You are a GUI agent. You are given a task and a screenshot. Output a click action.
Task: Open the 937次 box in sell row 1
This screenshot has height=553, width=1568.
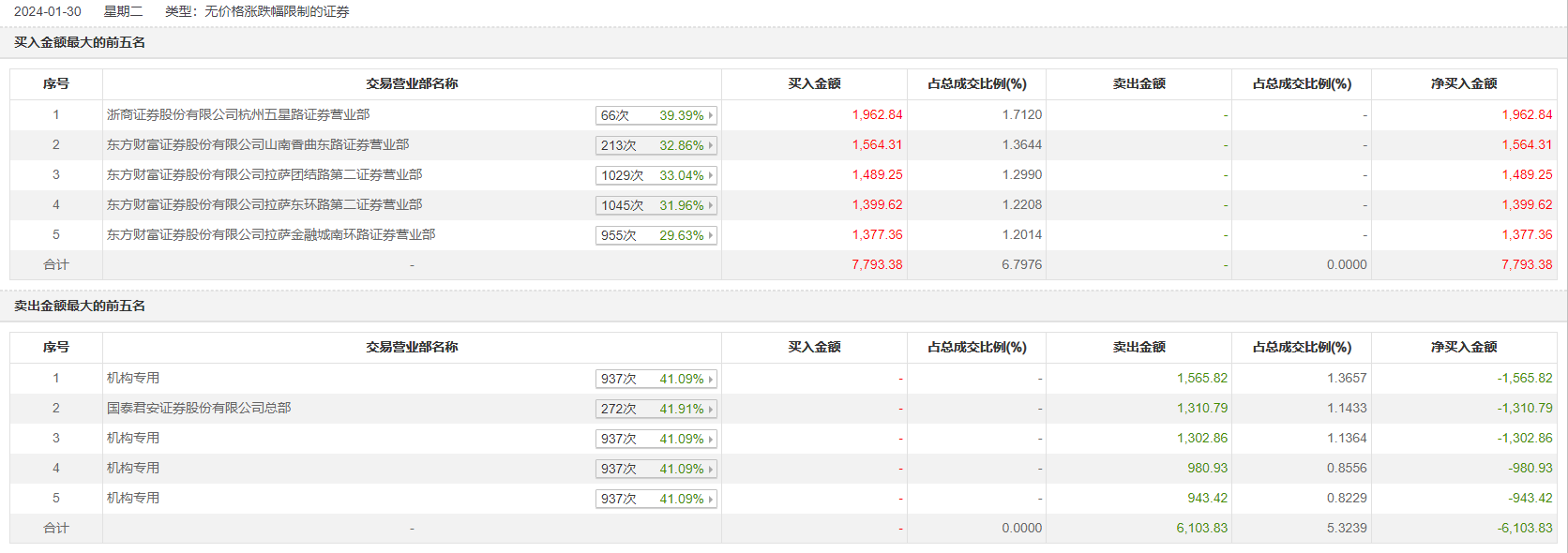(x=656, y=379)
